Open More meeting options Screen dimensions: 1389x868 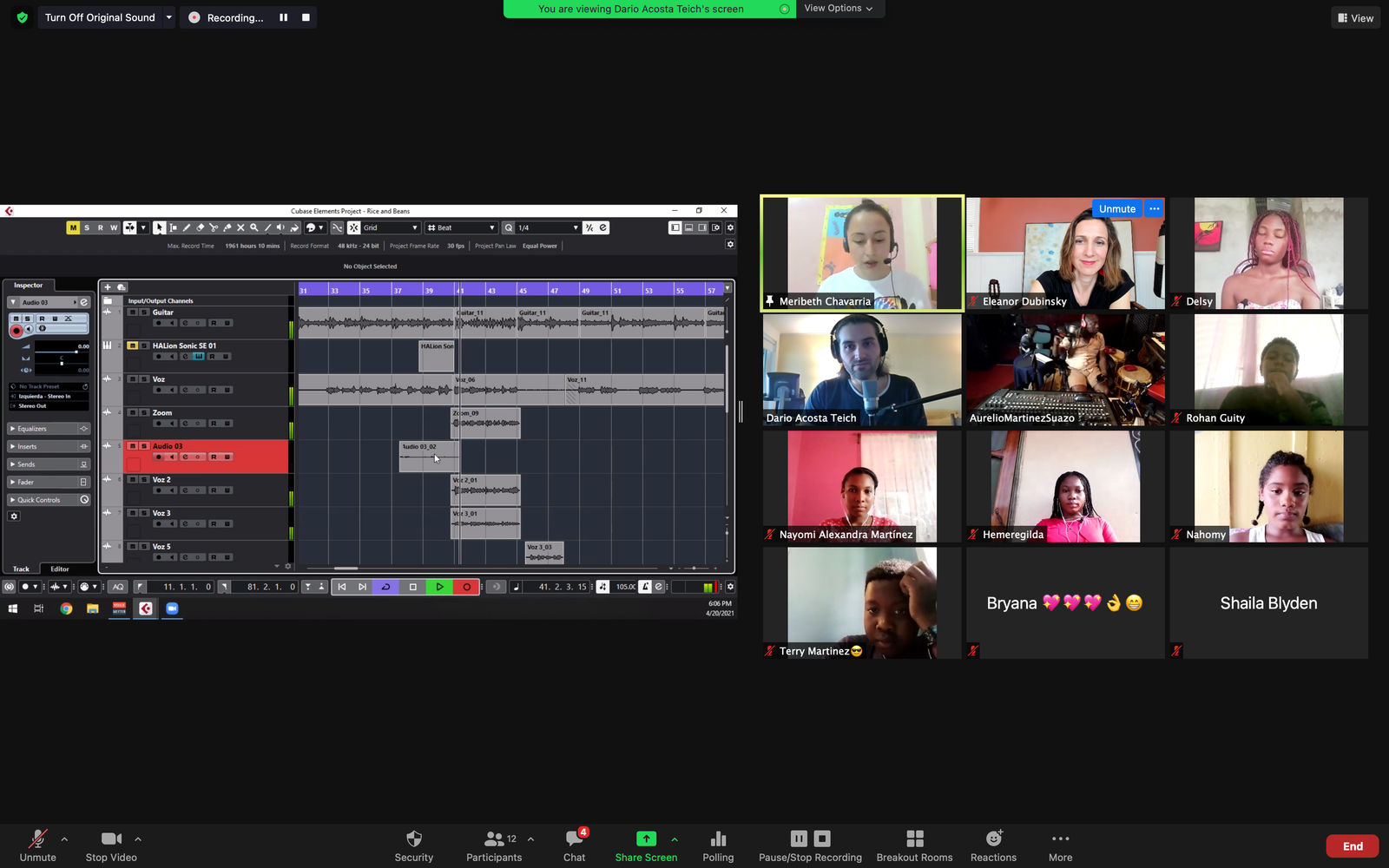pos(1060,838)
